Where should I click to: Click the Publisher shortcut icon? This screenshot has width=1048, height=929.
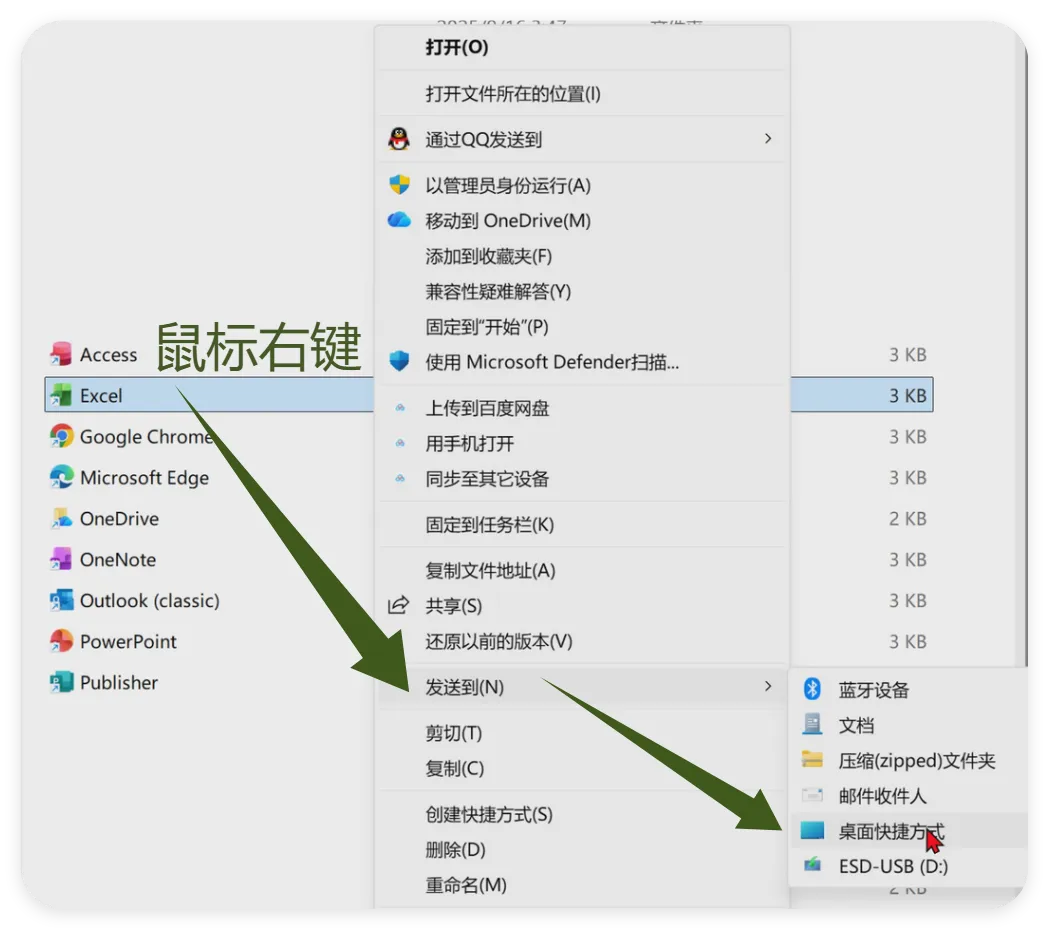click(61, 682)
